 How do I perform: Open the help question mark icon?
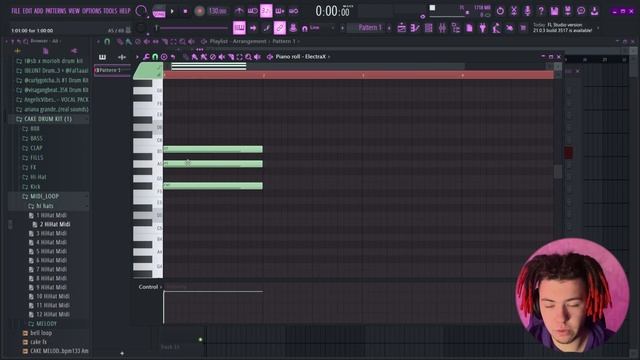(x=541, y=11)
